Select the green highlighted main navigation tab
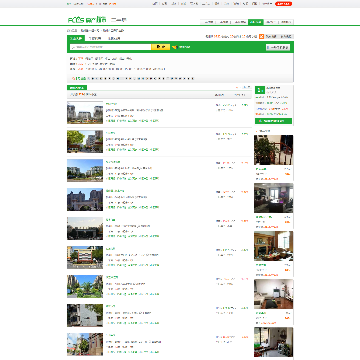 click(256, 22)
